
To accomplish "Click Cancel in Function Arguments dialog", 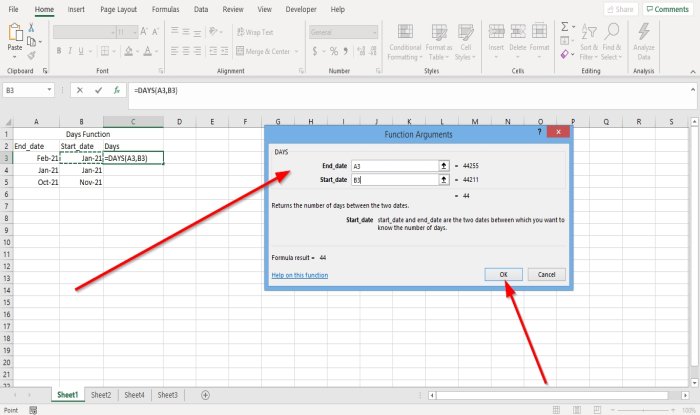I will (x=546, y=274).
